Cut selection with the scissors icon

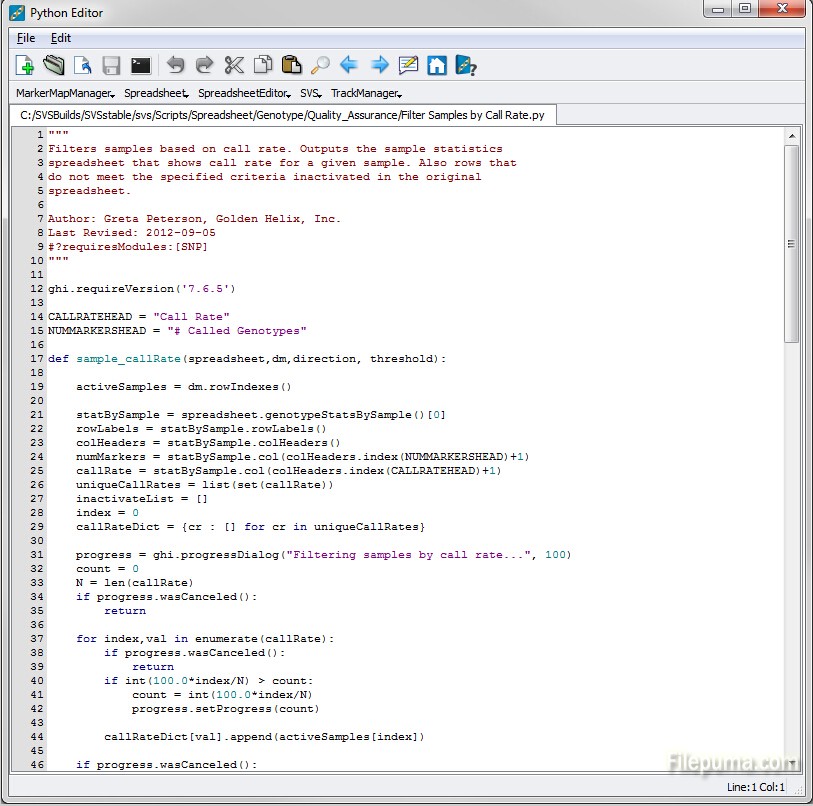[234, 66]
